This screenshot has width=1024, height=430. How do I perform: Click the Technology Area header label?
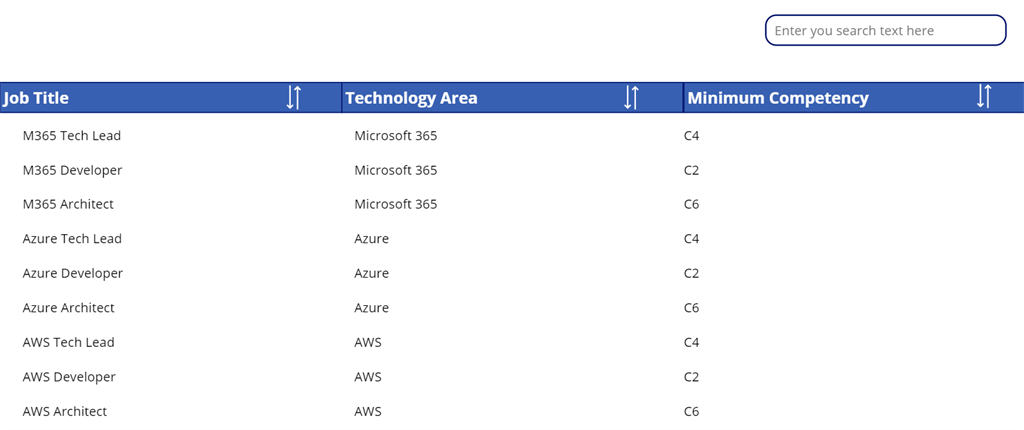click(x=411, y=98)
